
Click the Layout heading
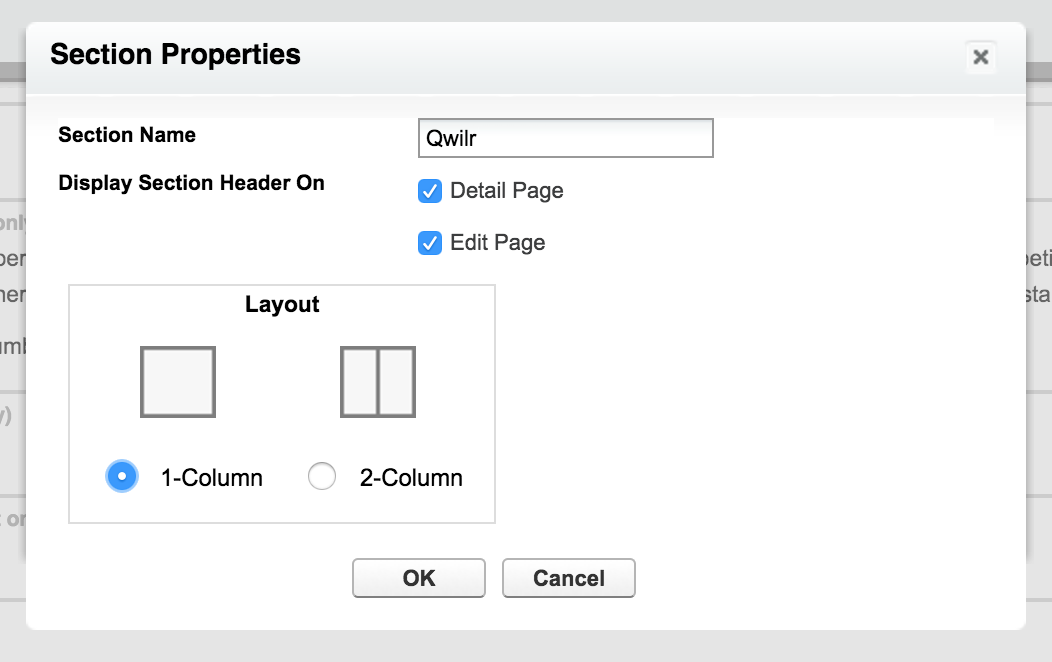tap(282, 305)
